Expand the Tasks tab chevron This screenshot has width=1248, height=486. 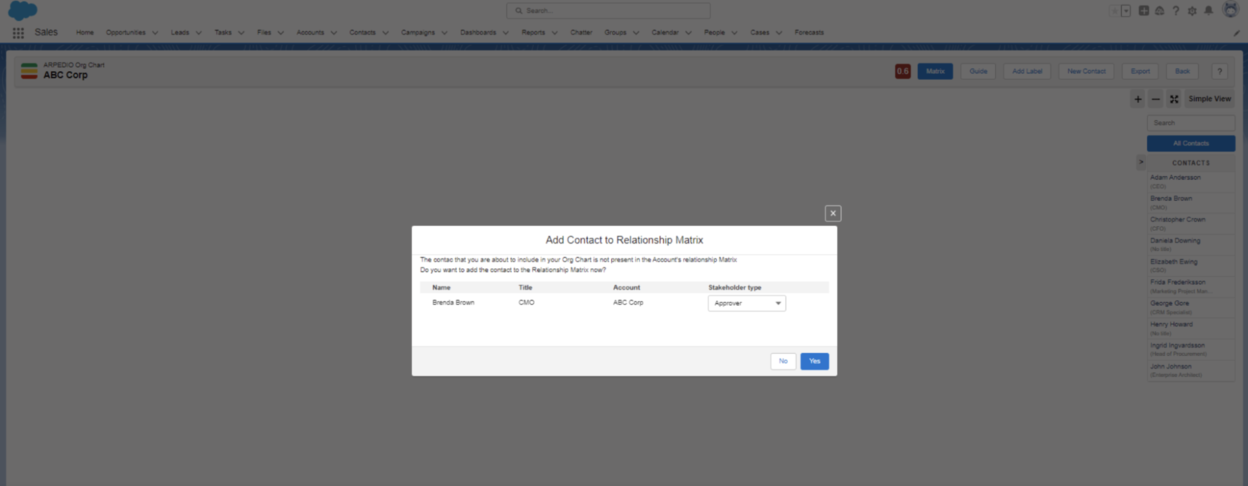point(241,32)
